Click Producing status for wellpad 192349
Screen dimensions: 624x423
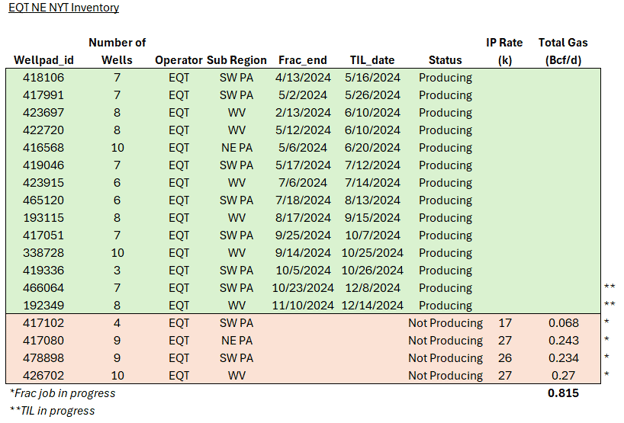[x=445, y=305]
